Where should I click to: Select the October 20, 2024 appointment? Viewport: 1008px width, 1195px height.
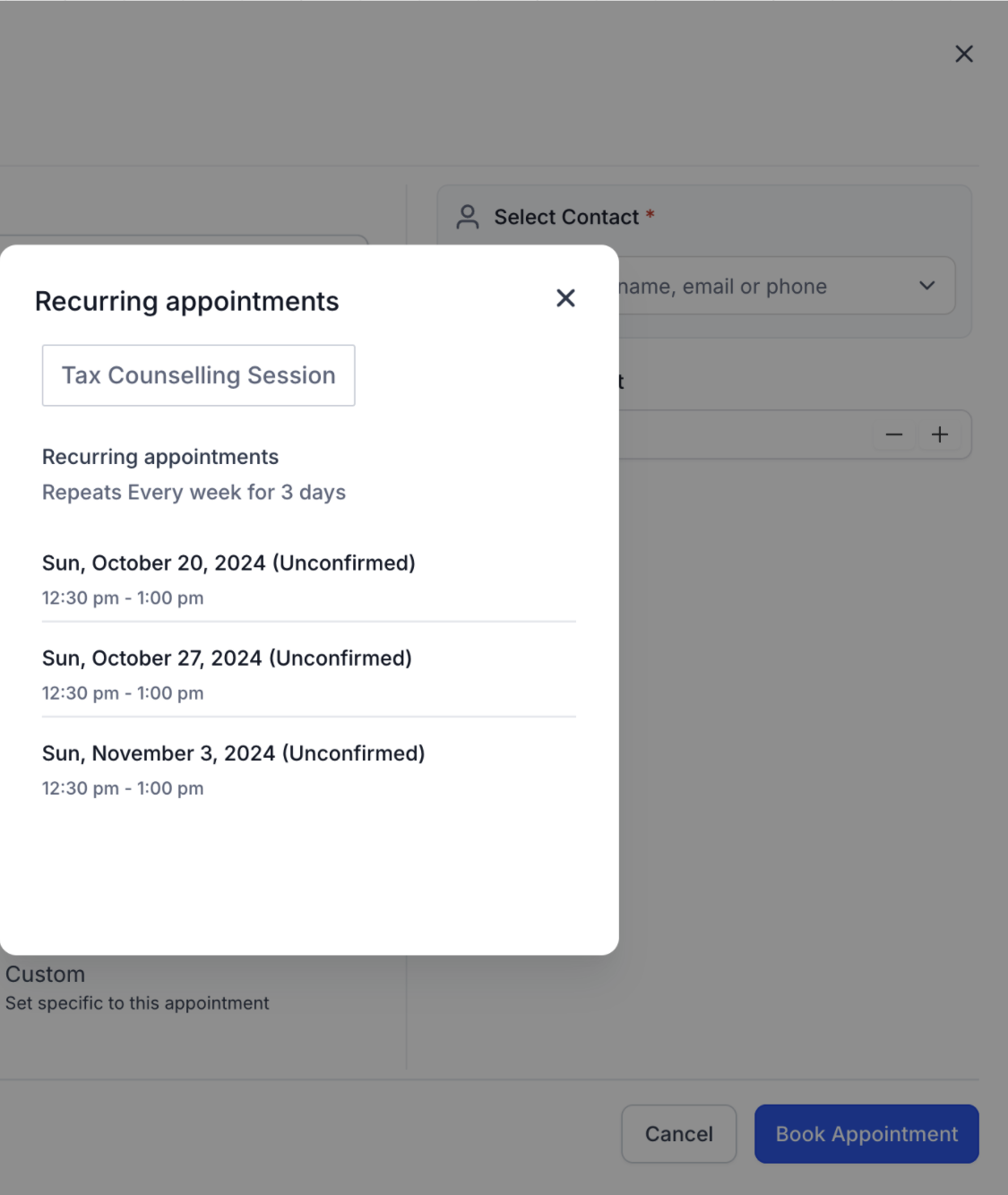tap(308, 579)
